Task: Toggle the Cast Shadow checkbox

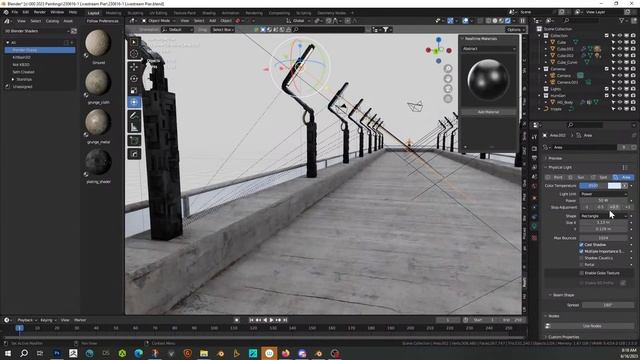Action: pyautogui.click(x=581, y=244)
